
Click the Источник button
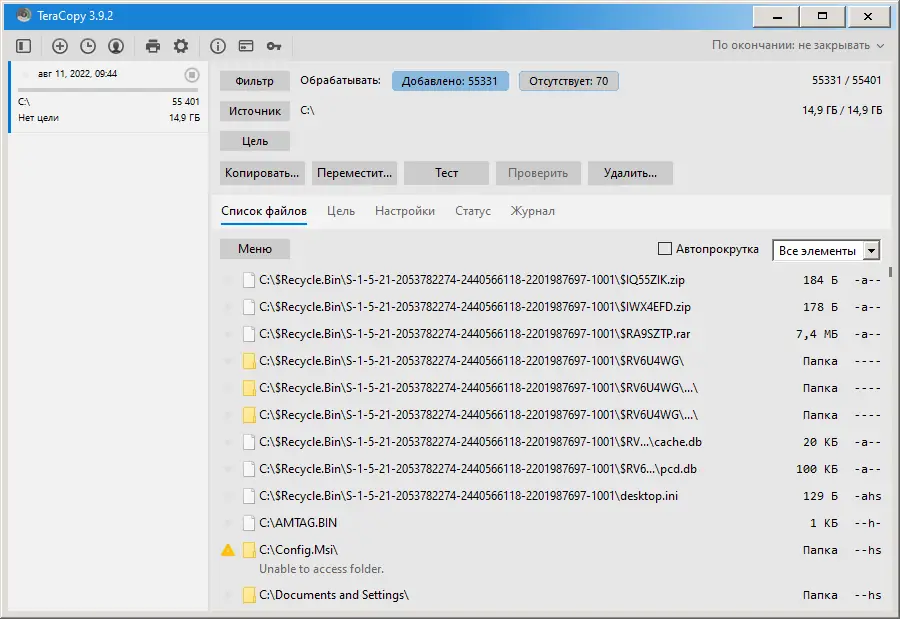(255, 111)
